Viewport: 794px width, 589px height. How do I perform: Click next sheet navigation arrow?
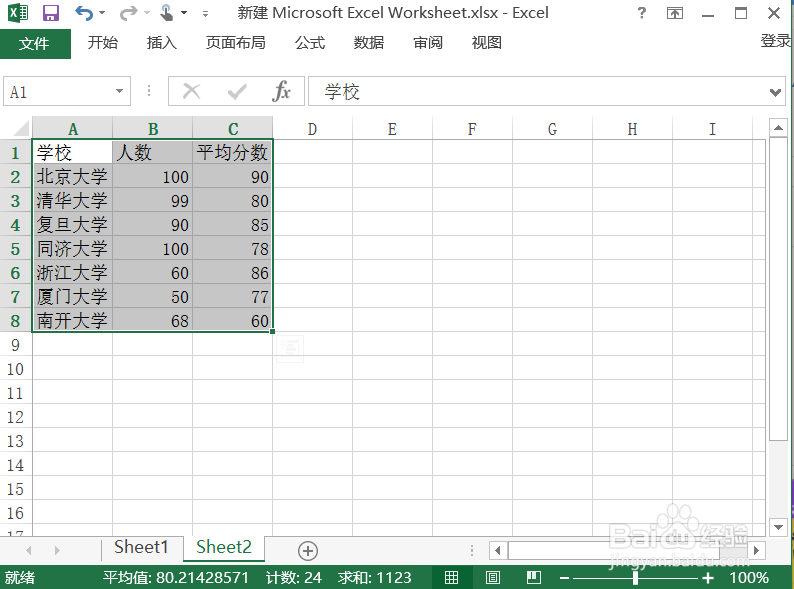[x=57, y=551]
